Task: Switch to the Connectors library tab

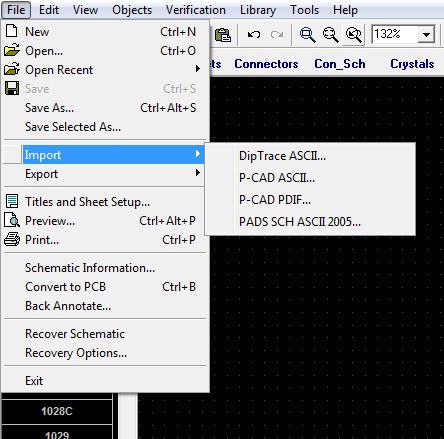Action: point(266,64)
